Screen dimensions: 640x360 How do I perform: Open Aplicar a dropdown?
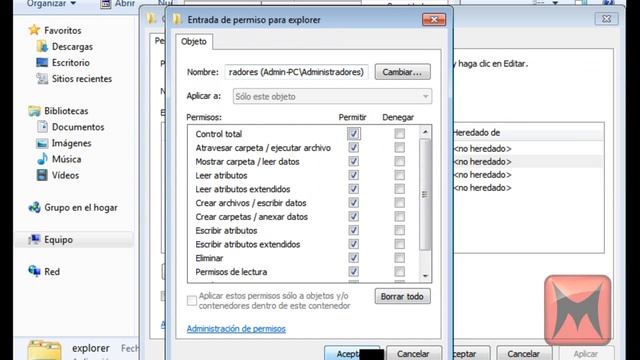(x=332, y=96)
